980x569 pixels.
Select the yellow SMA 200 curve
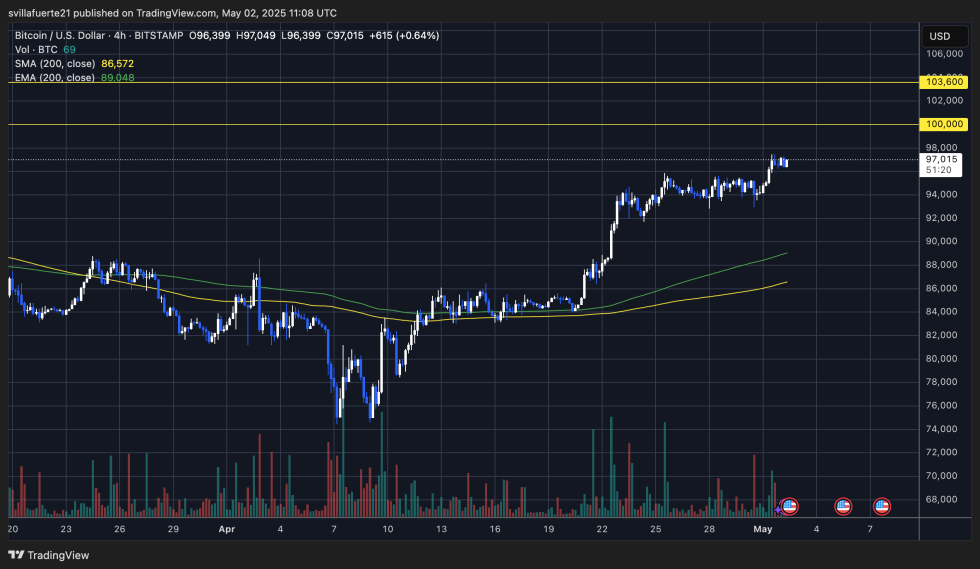700,297
